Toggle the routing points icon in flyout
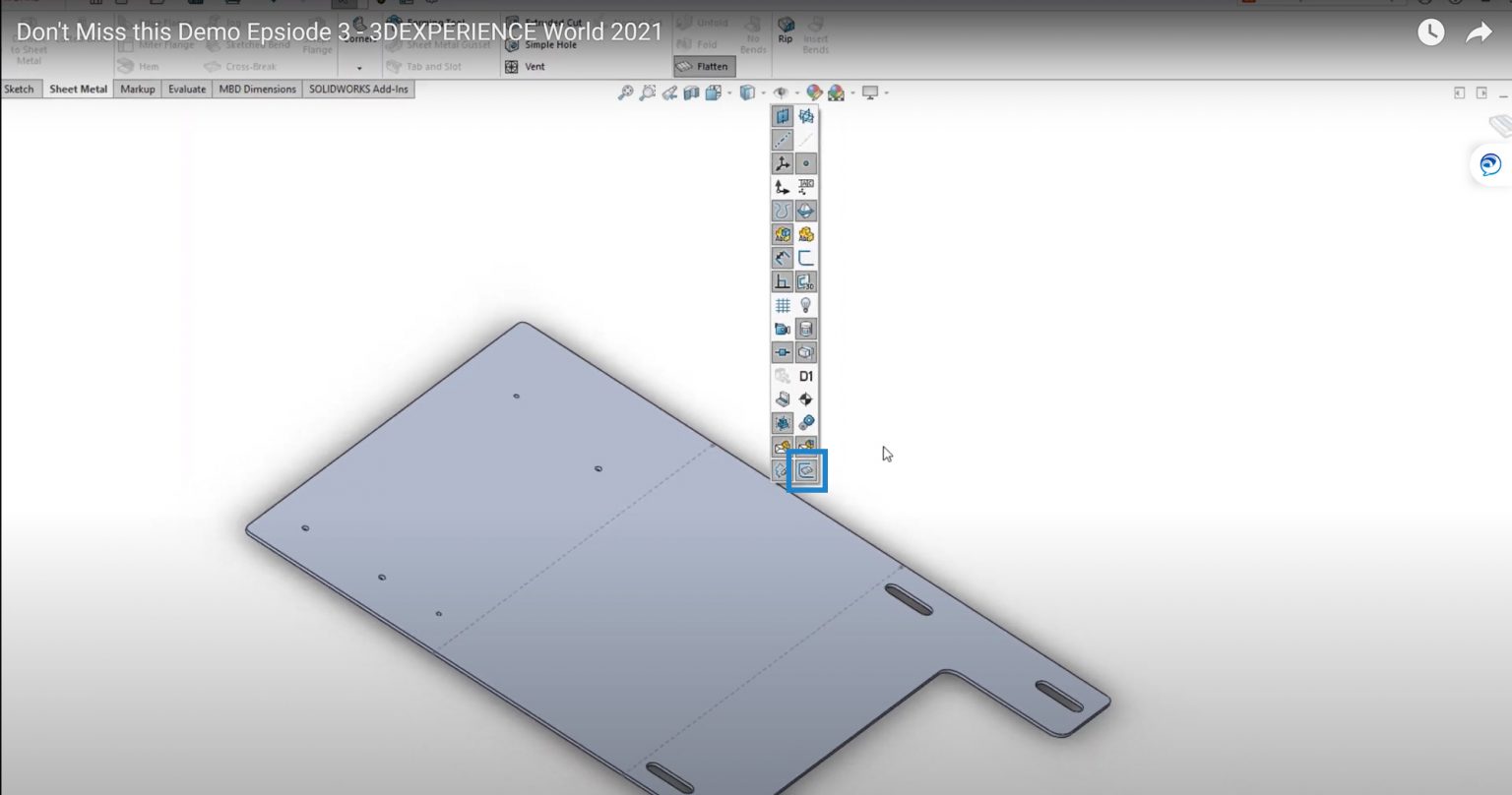The height and width of the screenshot is (795, 1512). click(x=783, y=352)
